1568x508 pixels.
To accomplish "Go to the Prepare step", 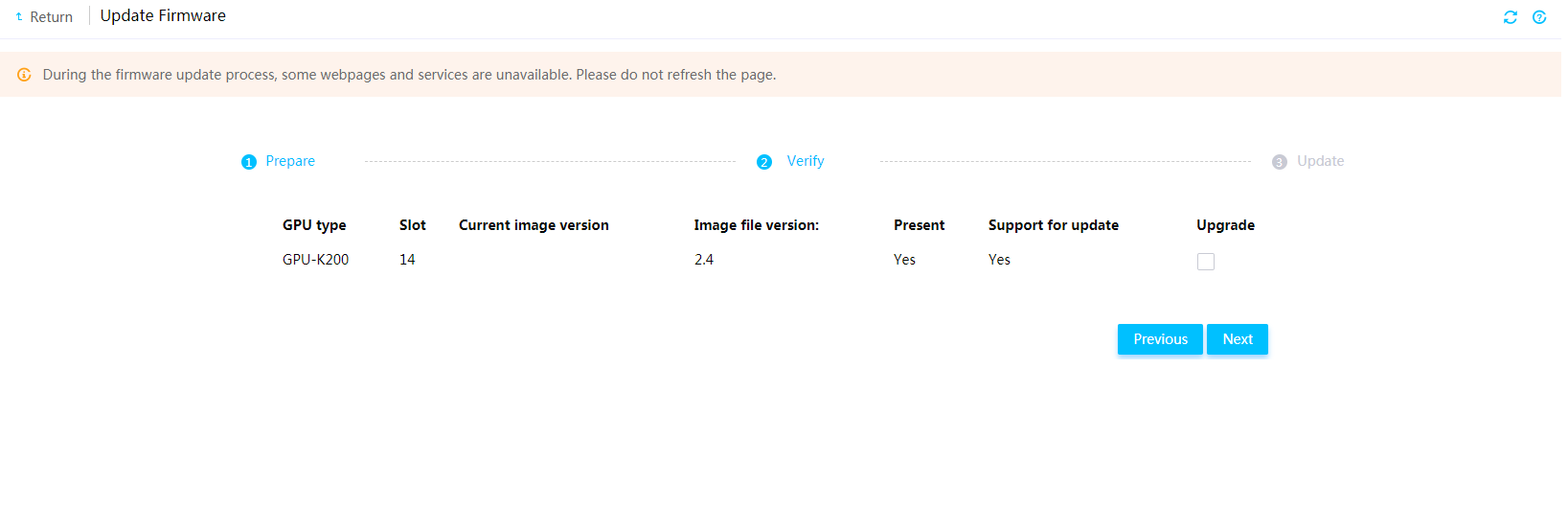I will 290,161.
